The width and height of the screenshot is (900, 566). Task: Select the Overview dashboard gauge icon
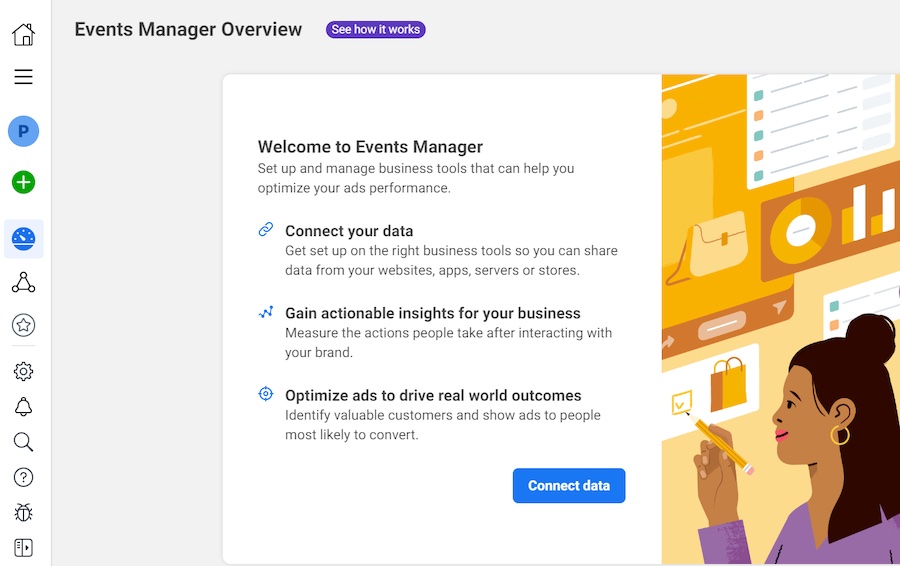(23, 239)
